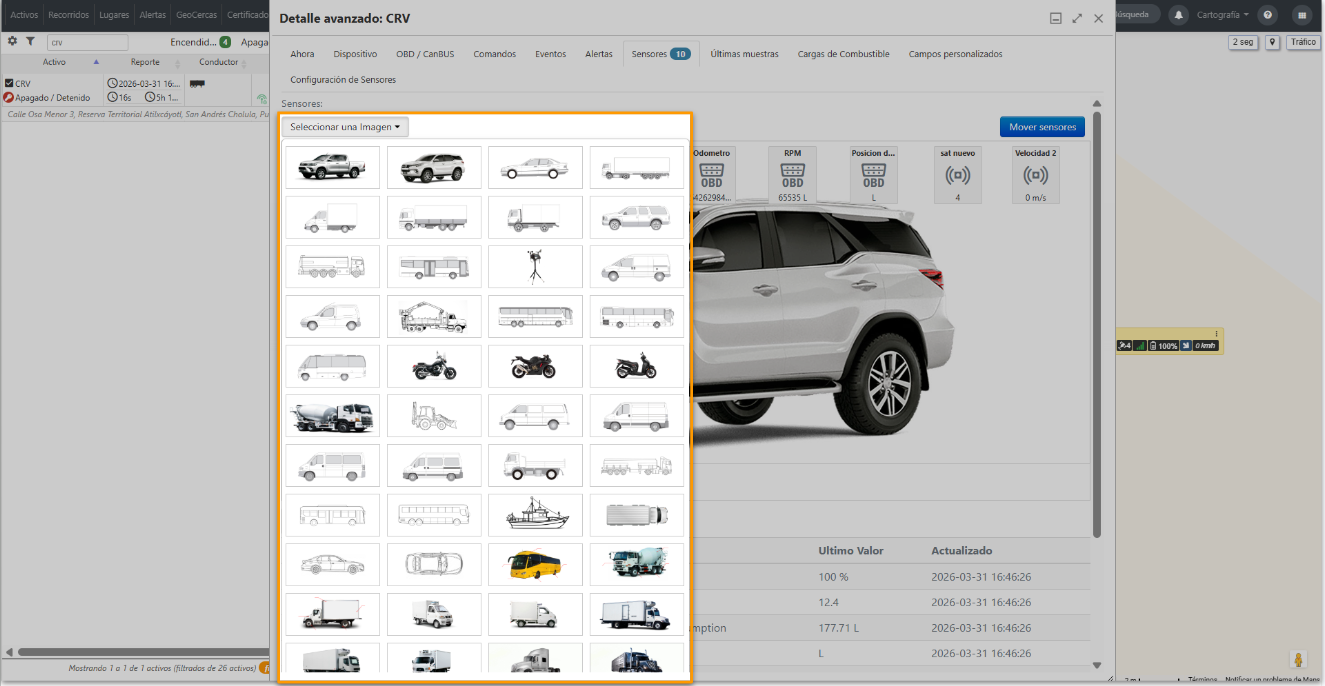
Task: Select the sat nuevo sensor icon
Action: tap(957, 176)
